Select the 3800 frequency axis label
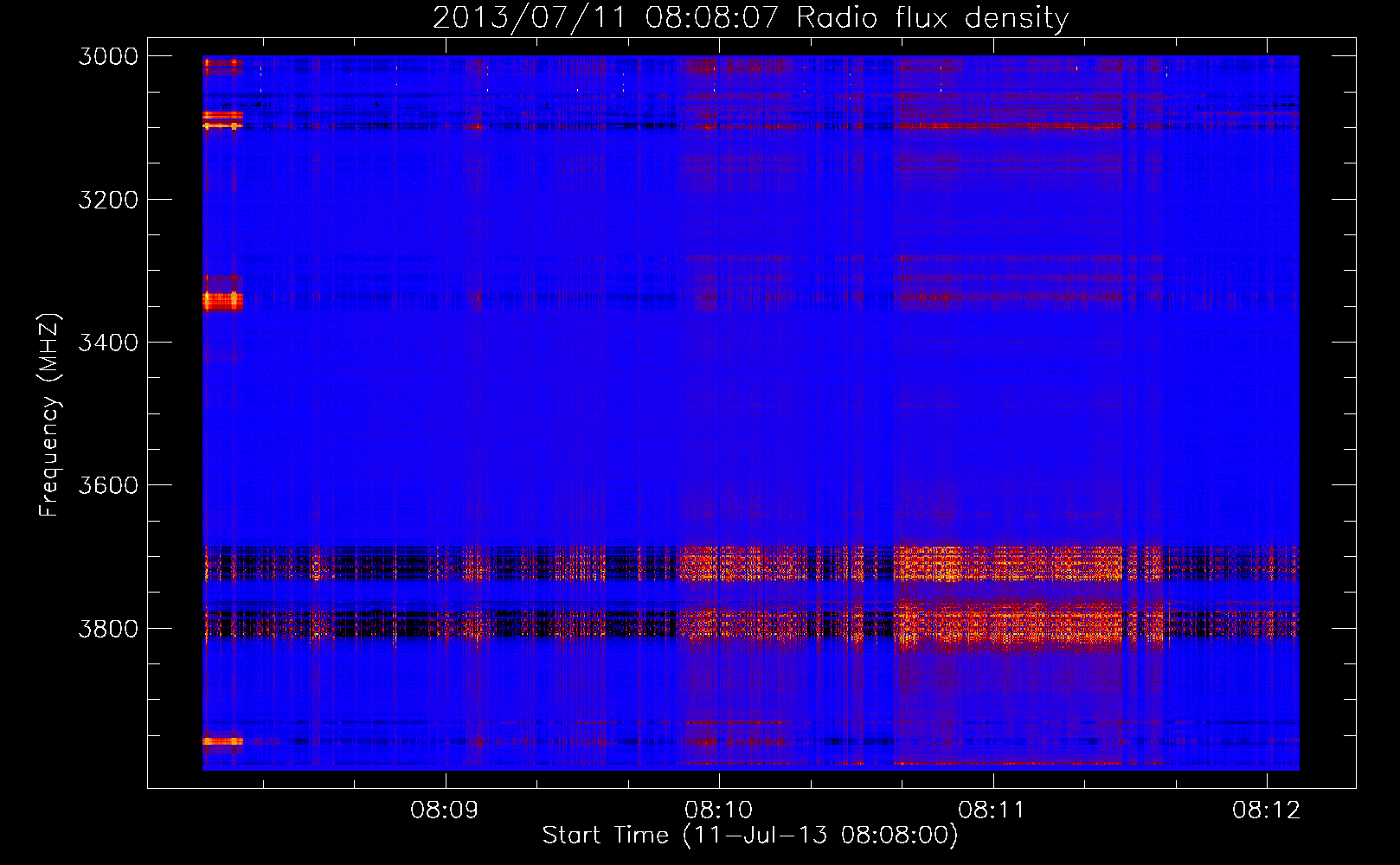Screen dimensions: 1400x865 pos(108,629)
